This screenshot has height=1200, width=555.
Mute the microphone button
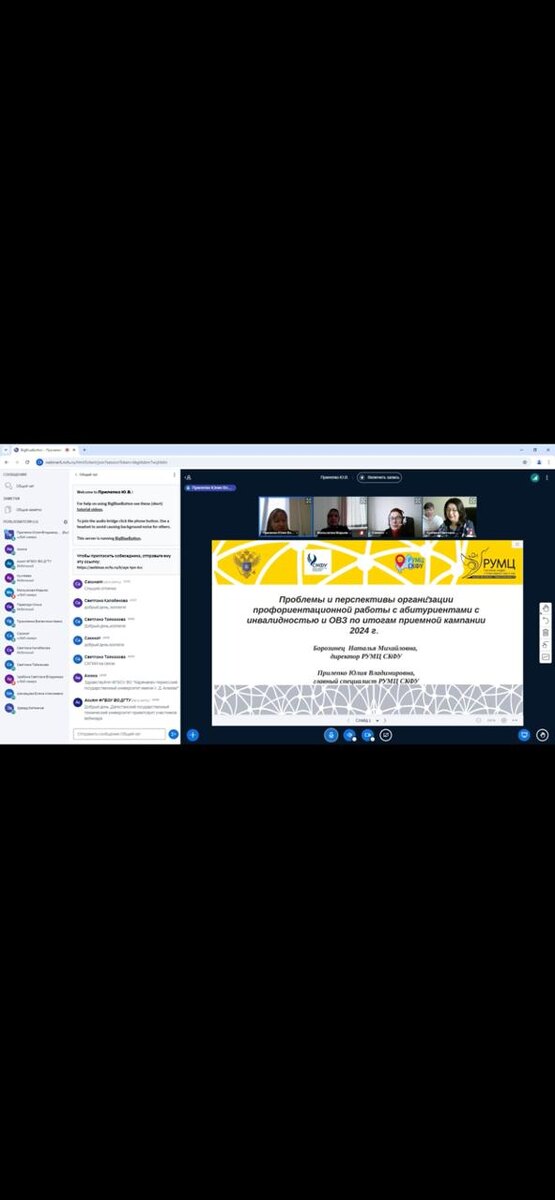(331, 734)
